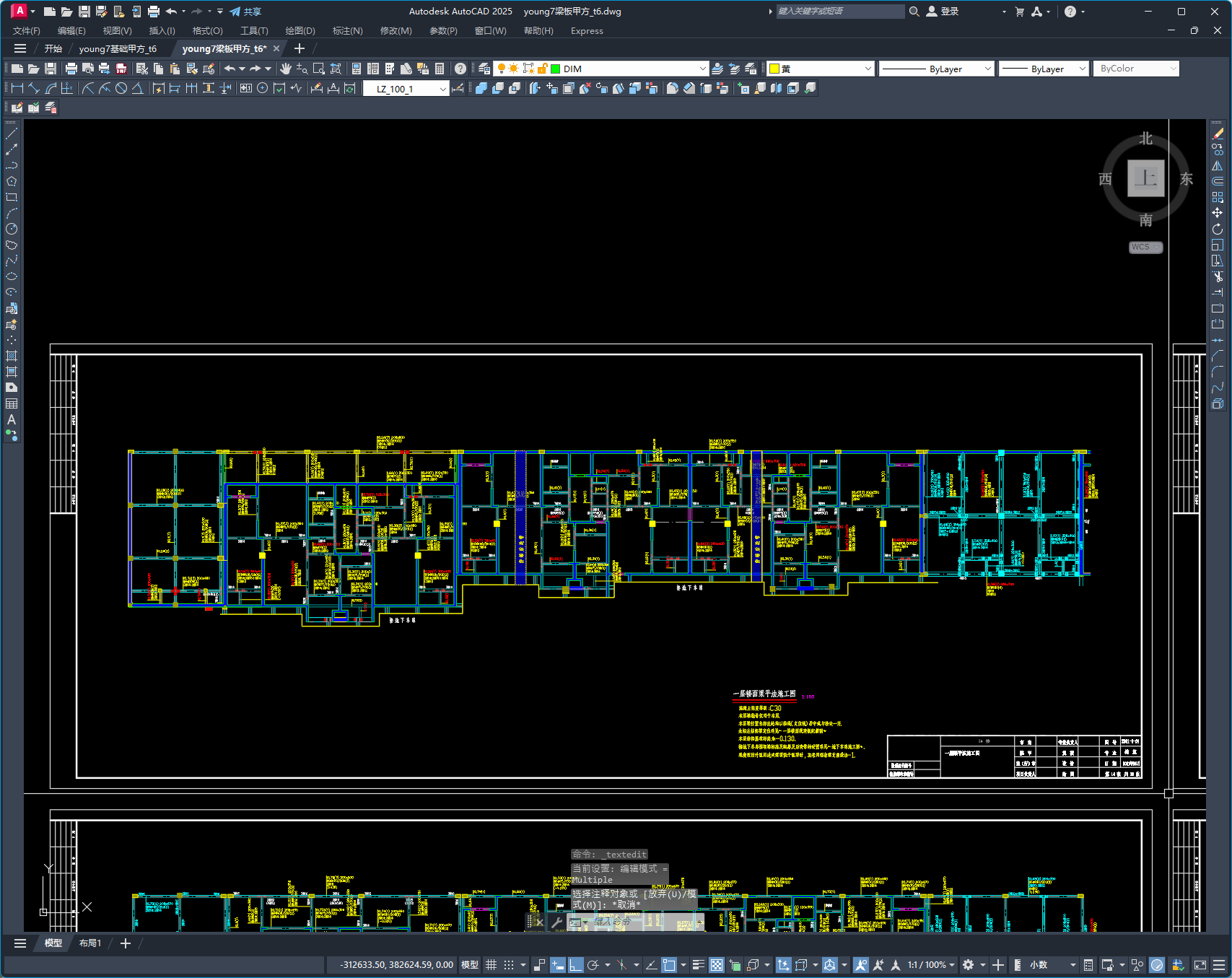
Task: Click the title bar keyword search field
Action: click(840, 12)
